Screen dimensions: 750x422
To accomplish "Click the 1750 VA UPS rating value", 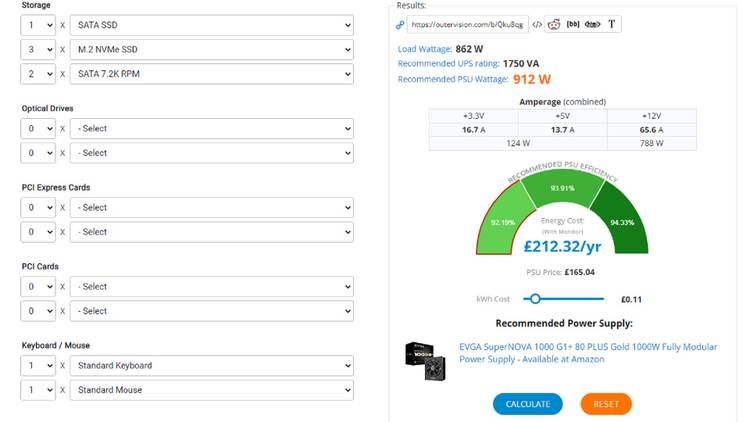I will 521,63.
